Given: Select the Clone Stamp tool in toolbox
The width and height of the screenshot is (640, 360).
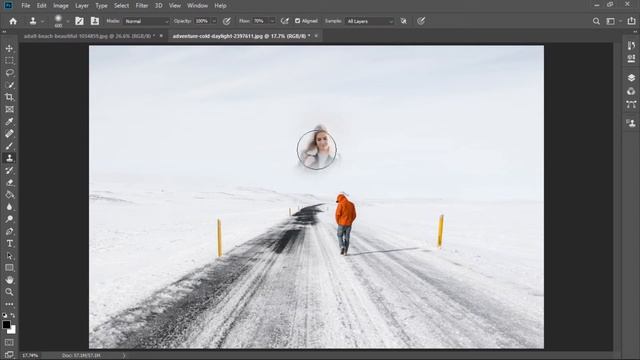Looking at the screenshot, I should point(9,158).
